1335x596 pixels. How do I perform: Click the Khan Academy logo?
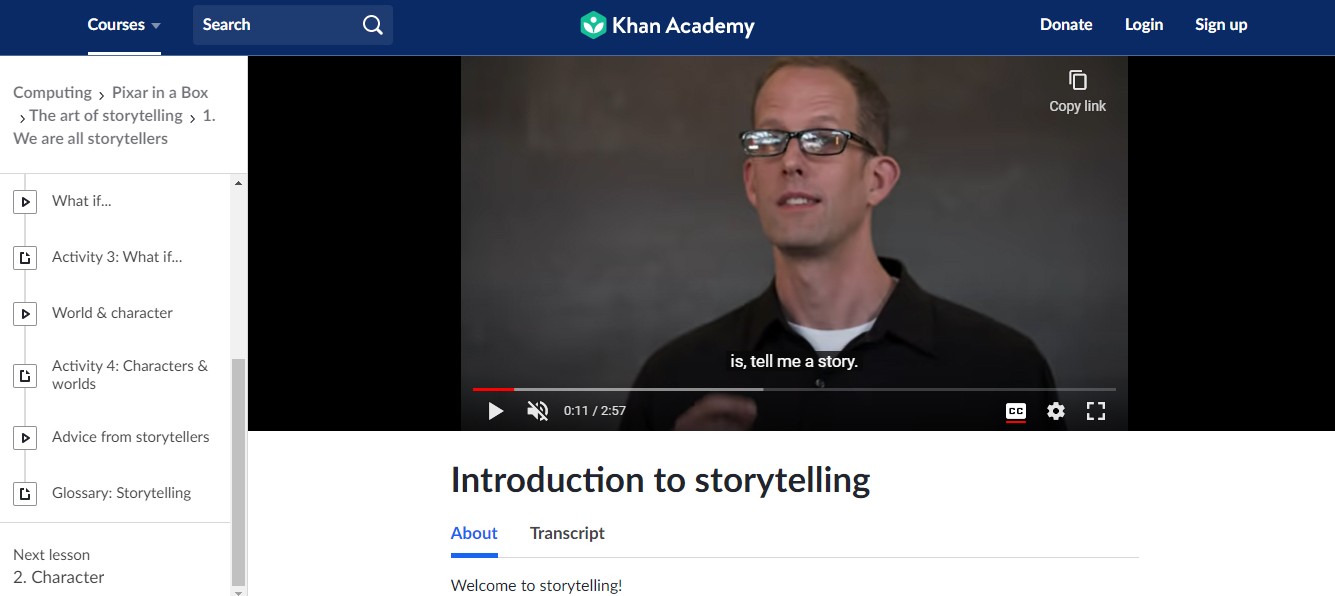tap(667, 25)
